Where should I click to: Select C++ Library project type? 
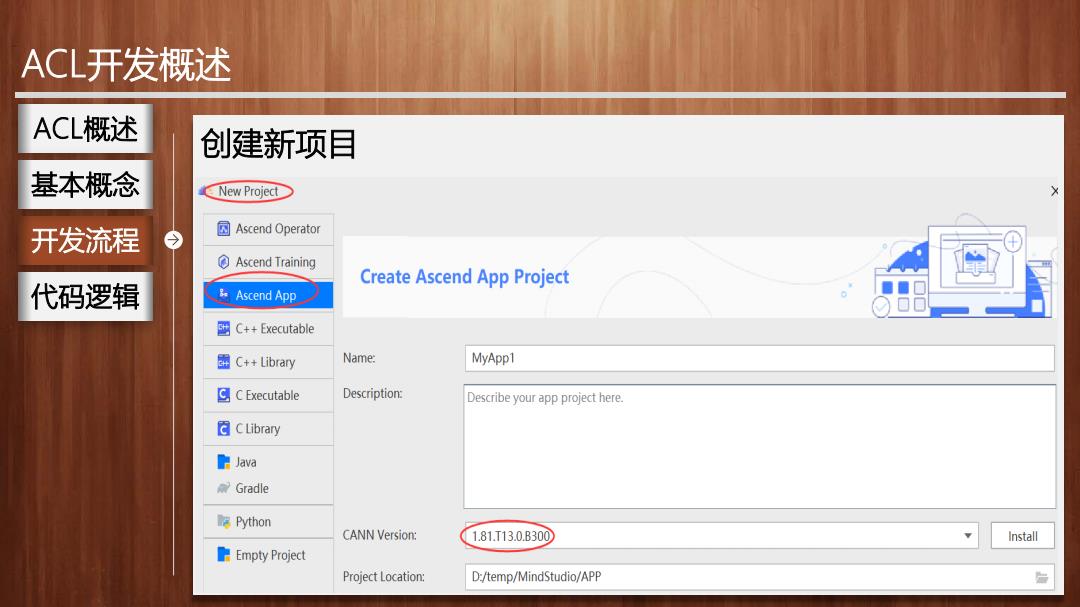[x=269, y=362]
